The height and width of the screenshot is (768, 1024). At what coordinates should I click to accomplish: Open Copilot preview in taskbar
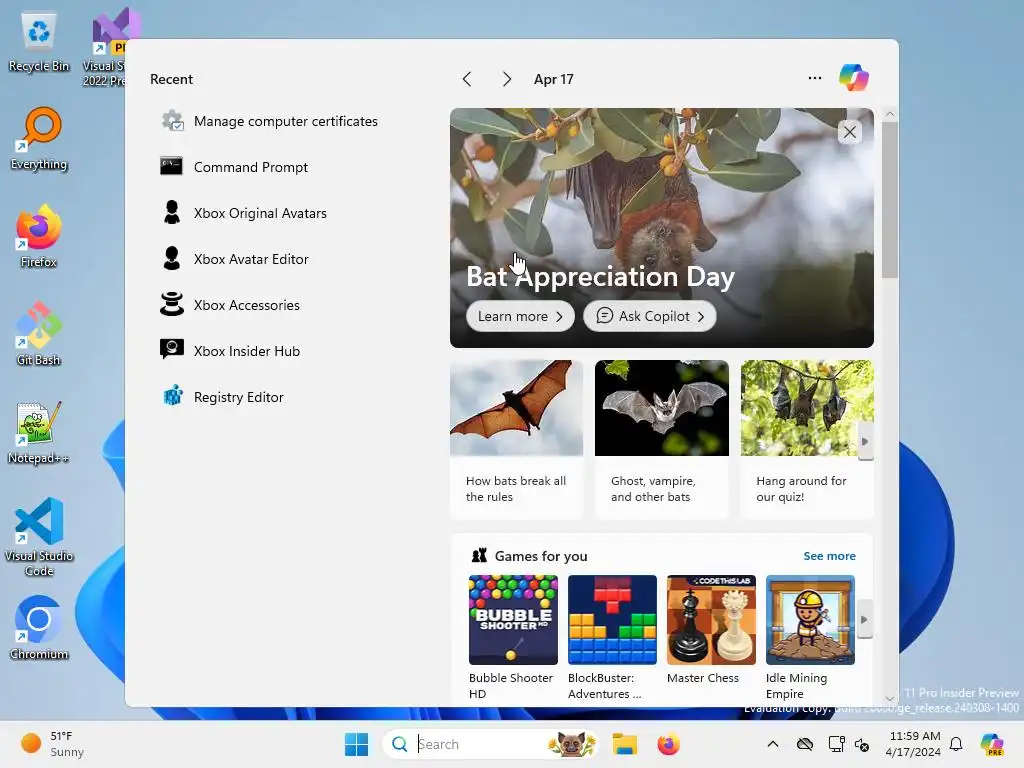coord(991,744)
